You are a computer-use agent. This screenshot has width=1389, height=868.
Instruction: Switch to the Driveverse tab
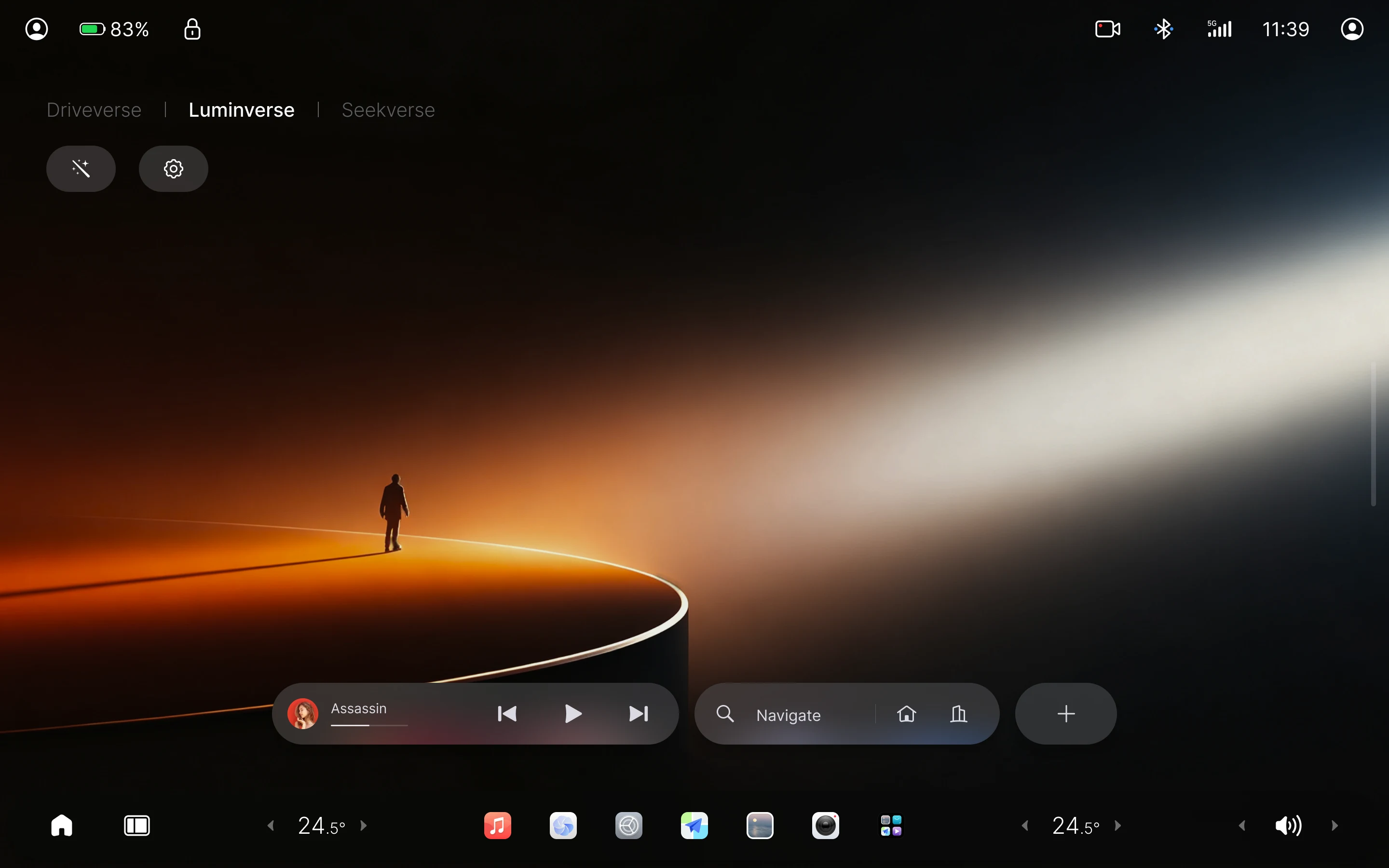tap(94, 109)
